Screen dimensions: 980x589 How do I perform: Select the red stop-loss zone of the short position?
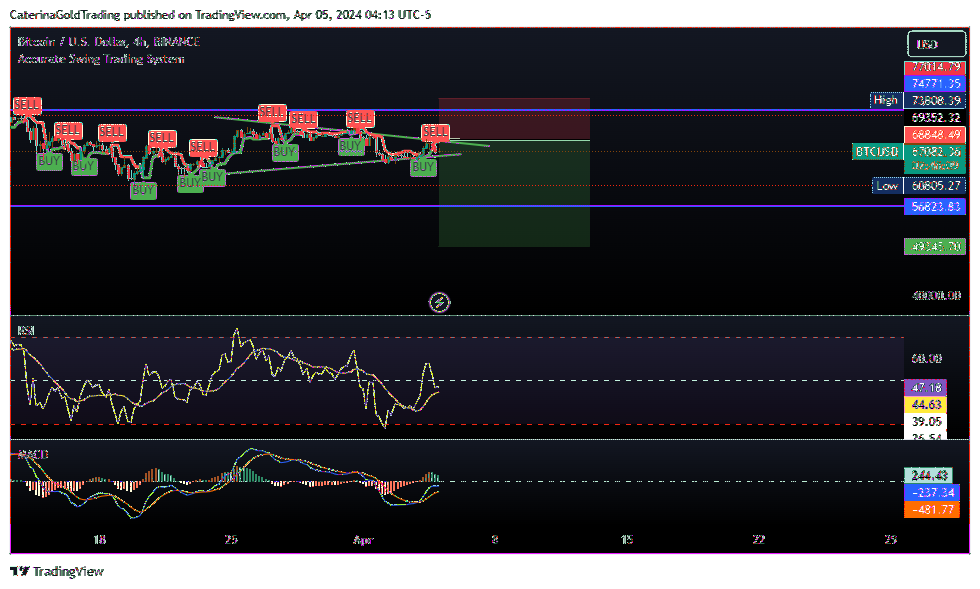tap(514, 119)
